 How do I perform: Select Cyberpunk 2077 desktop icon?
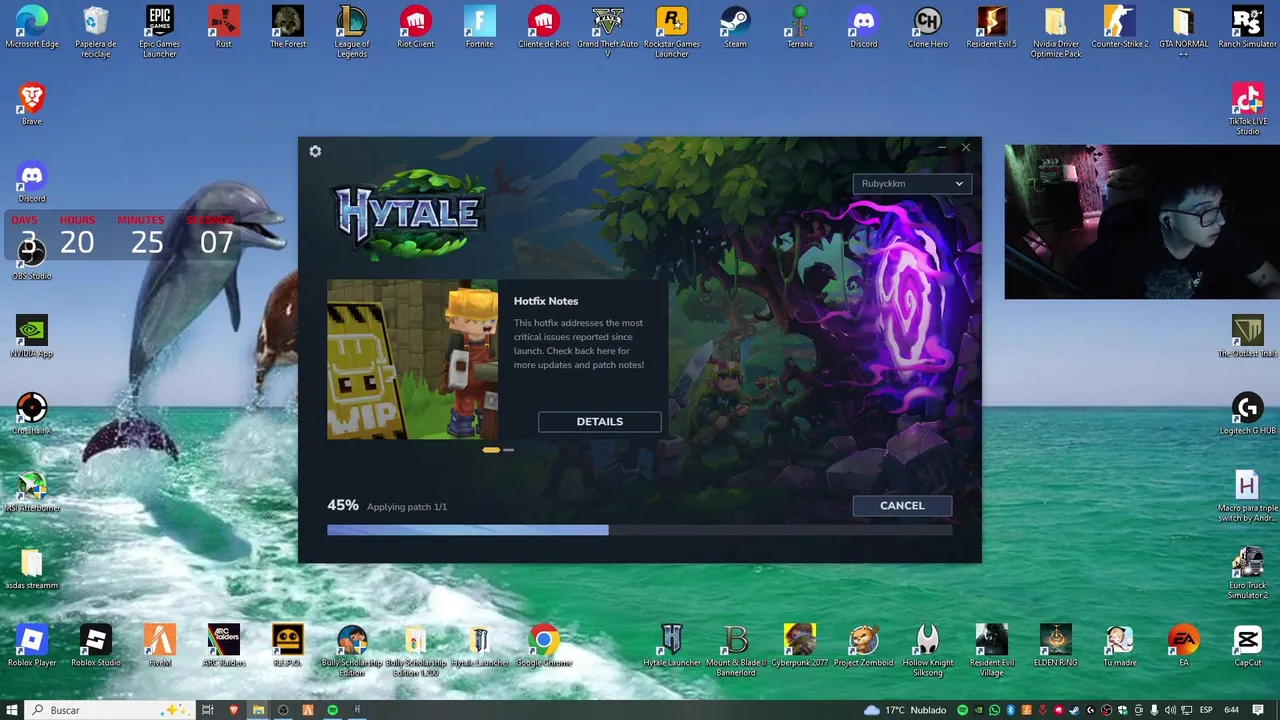point(800,645)
